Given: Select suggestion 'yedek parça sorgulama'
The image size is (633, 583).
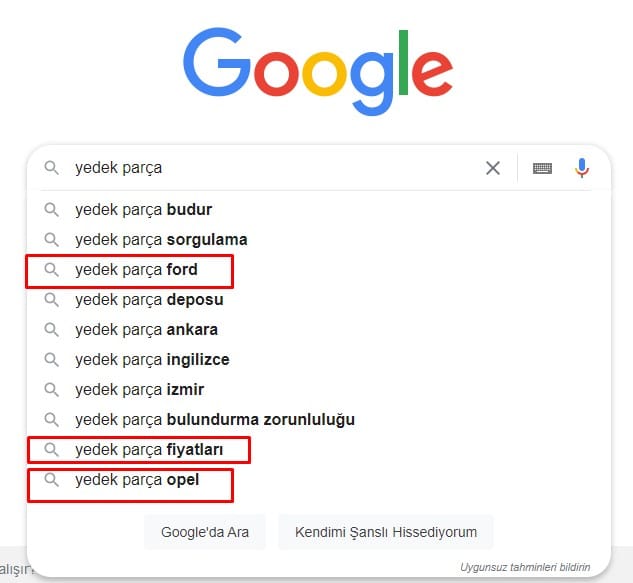Looking at the screenshot, I should 319,240.
